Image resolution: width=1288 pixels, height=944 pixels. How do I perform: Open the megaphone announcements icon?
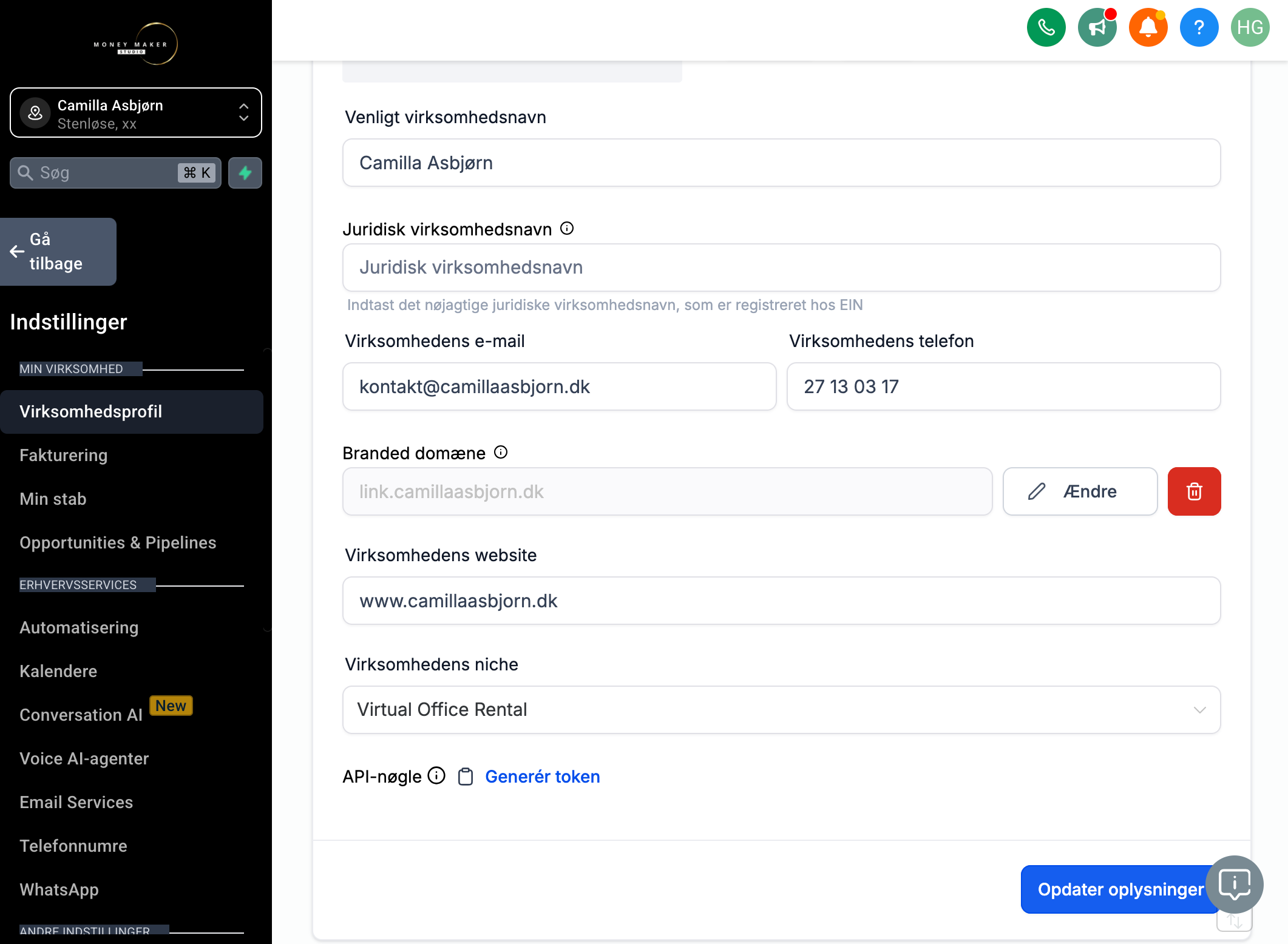[x=1097, y=28]
